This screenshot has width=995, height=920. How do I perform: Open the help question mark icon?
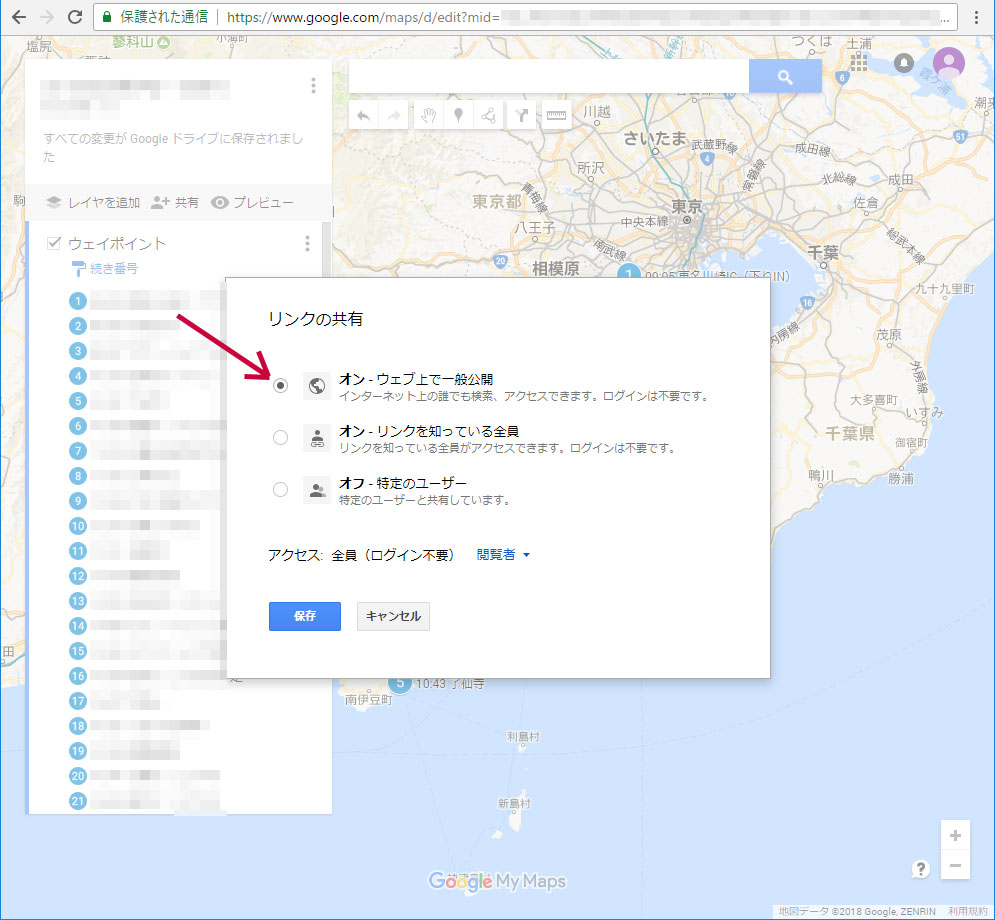(921, 869)
